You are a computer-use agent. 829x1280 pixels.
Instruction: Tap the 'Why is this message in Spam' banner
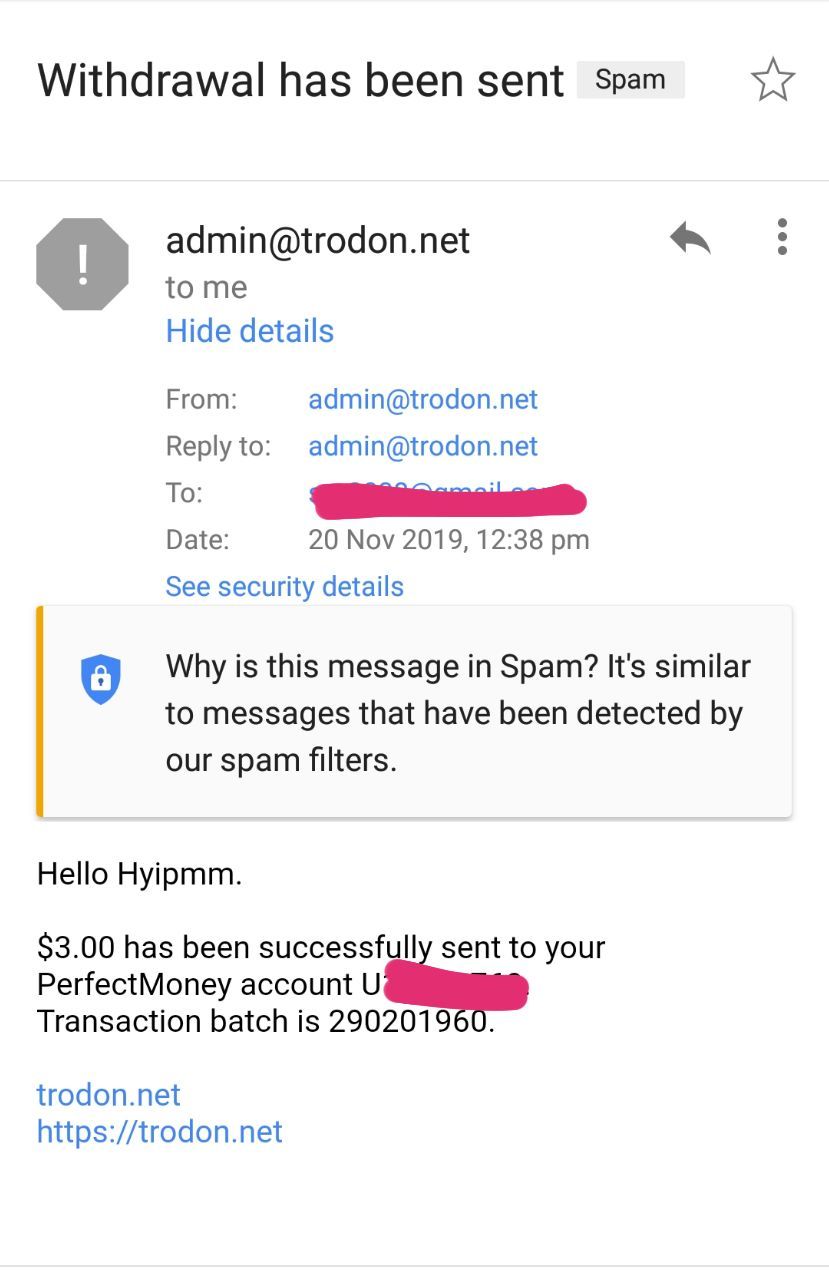coord(457,713)
